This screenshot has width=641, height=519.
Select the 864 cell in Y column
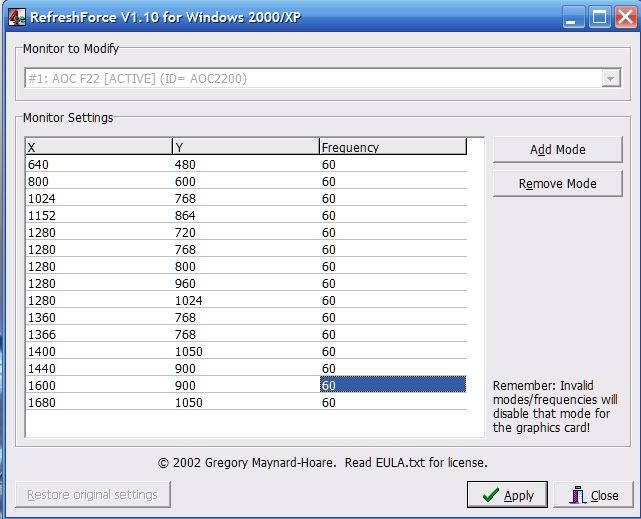coord(246,215)
